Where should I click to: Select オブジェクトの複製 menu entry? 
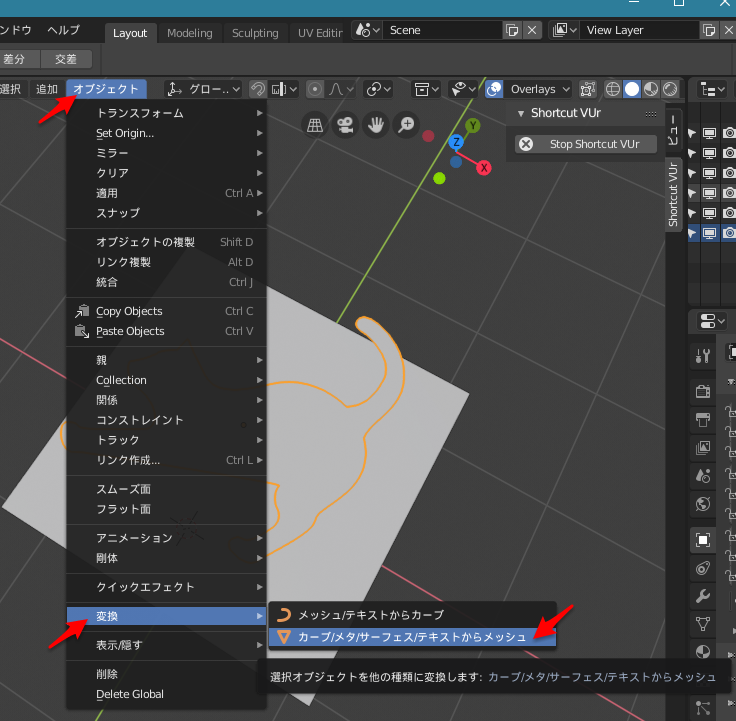click(x=166, y=242)
